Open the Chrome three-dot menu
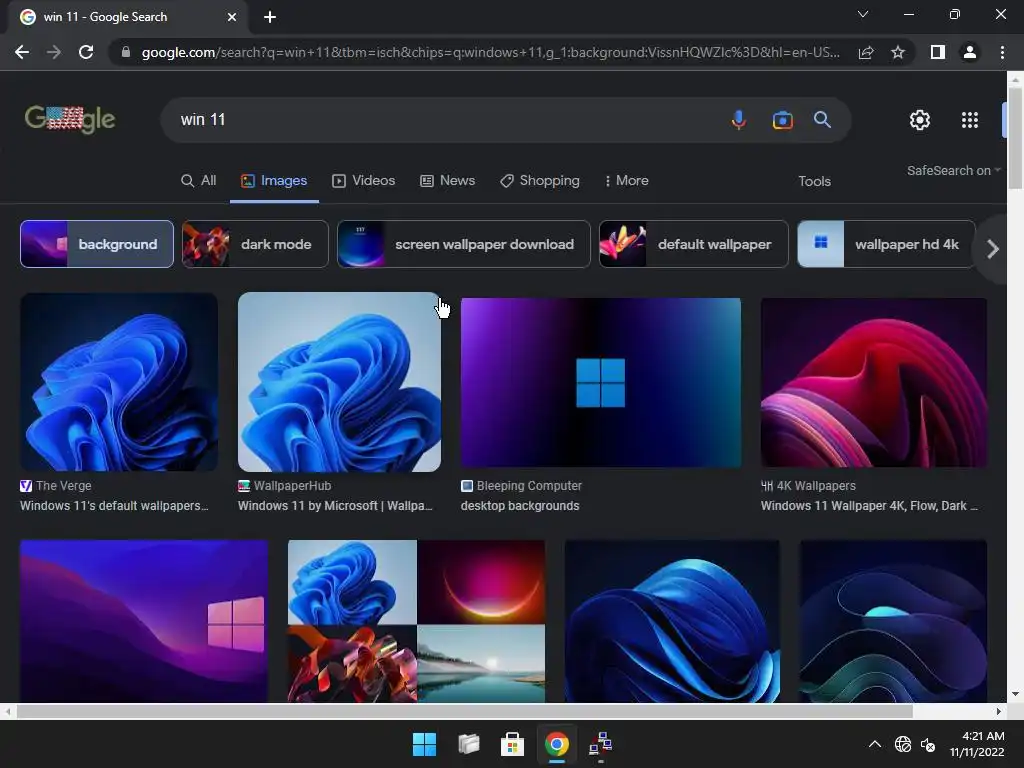The height and width of the screenshot is (768, 1024). pyautogui.click(x=1002, y=52)
